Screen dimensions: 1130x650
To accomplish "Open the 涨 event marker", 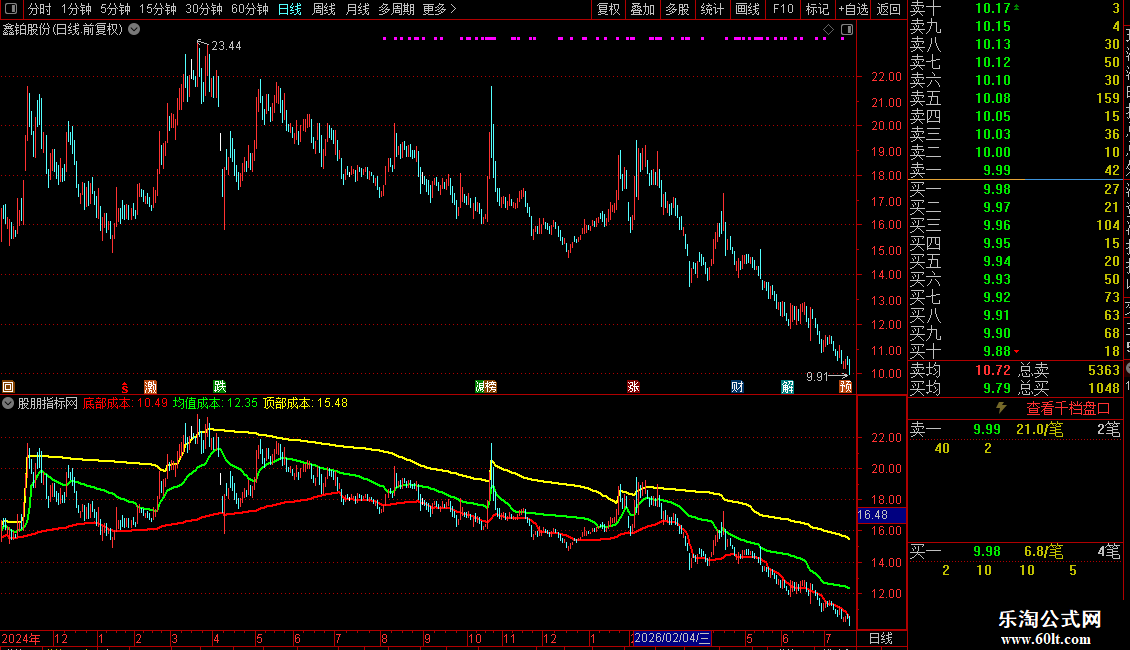I will pyautogui.click(x=633, y=387).
